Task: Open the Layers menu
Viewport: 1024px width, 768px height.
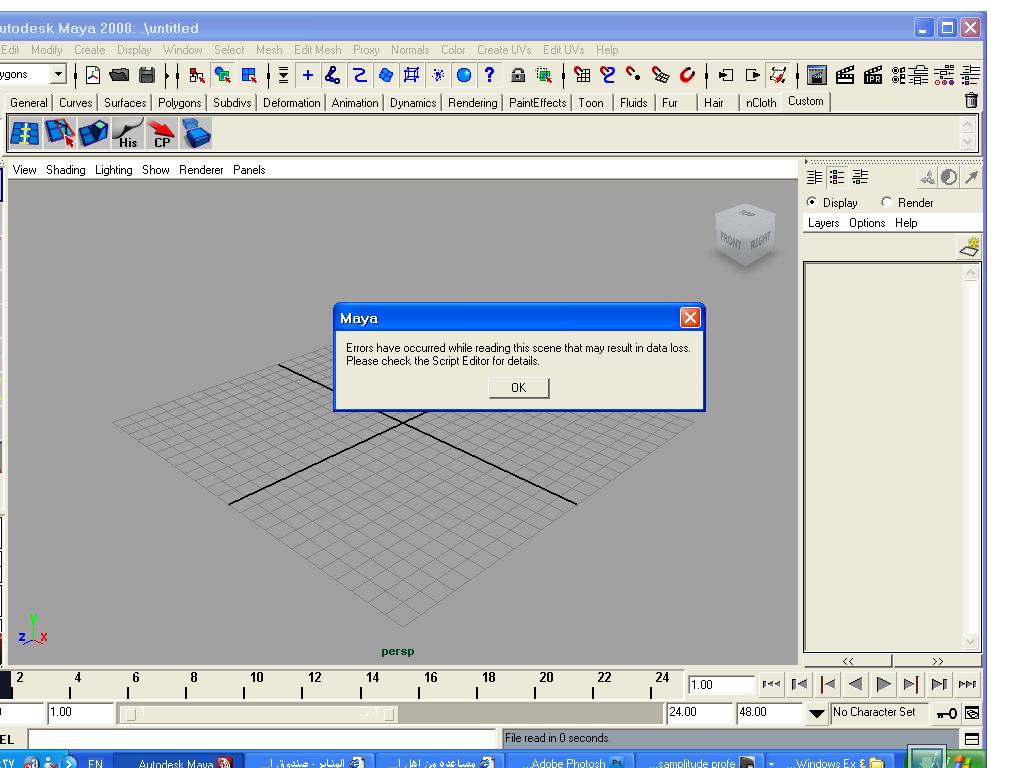Action: [824, 223]
